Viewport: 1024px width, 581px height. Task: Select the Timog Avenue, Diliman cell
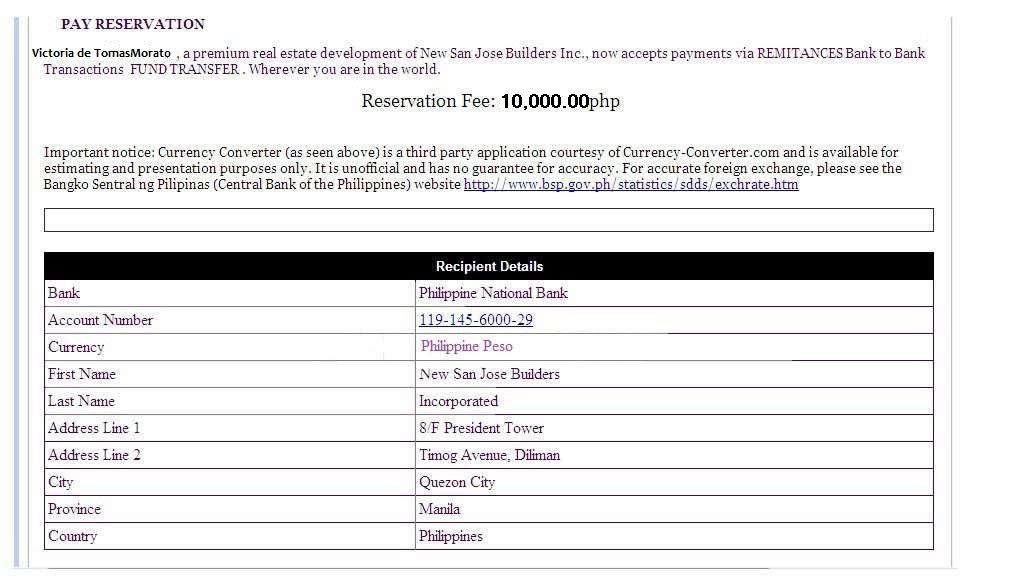tap(674, 455)
